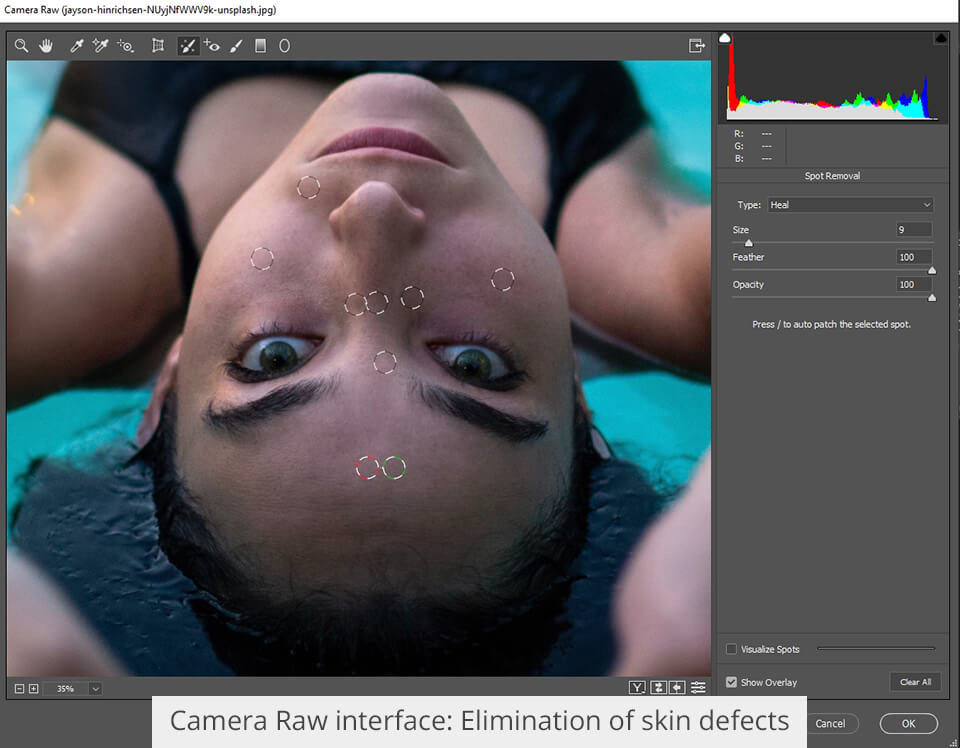Disable the Show Overlay option
Screen dimensions: 960x748
[732, 682]
